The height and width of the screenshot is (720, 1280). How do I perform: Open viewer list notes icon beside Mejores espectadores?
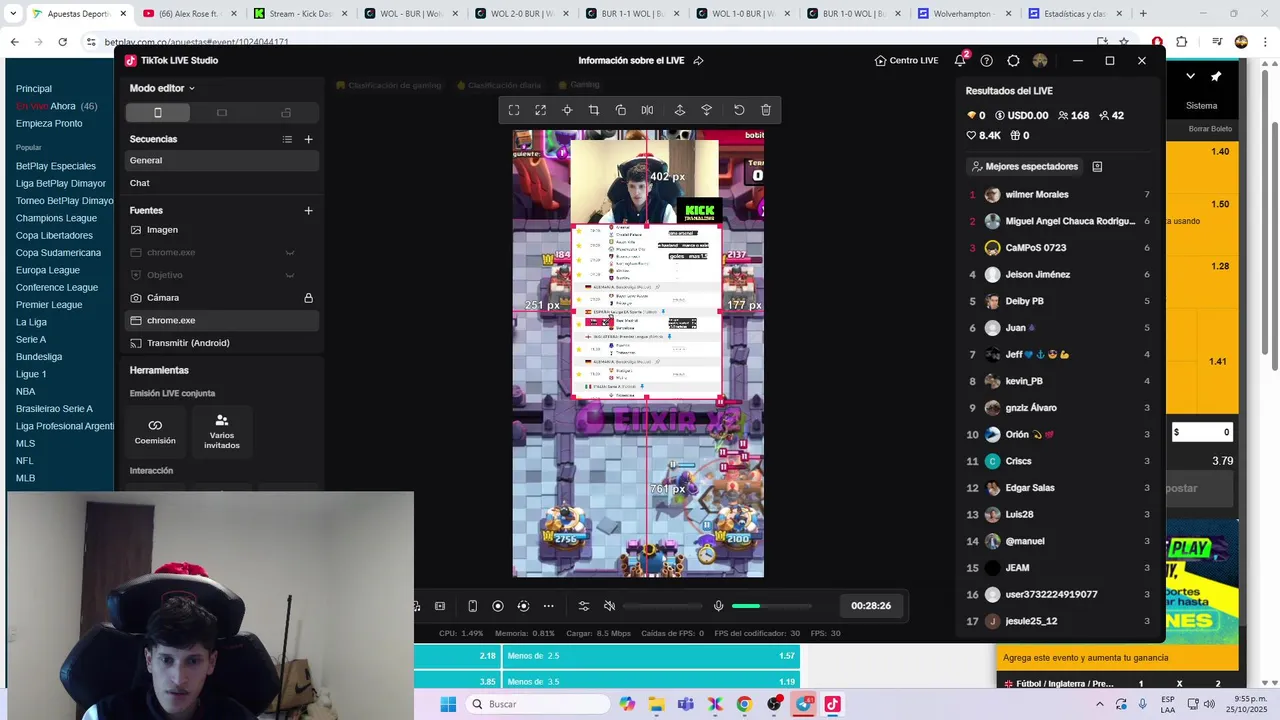(x=1097, y=166)
